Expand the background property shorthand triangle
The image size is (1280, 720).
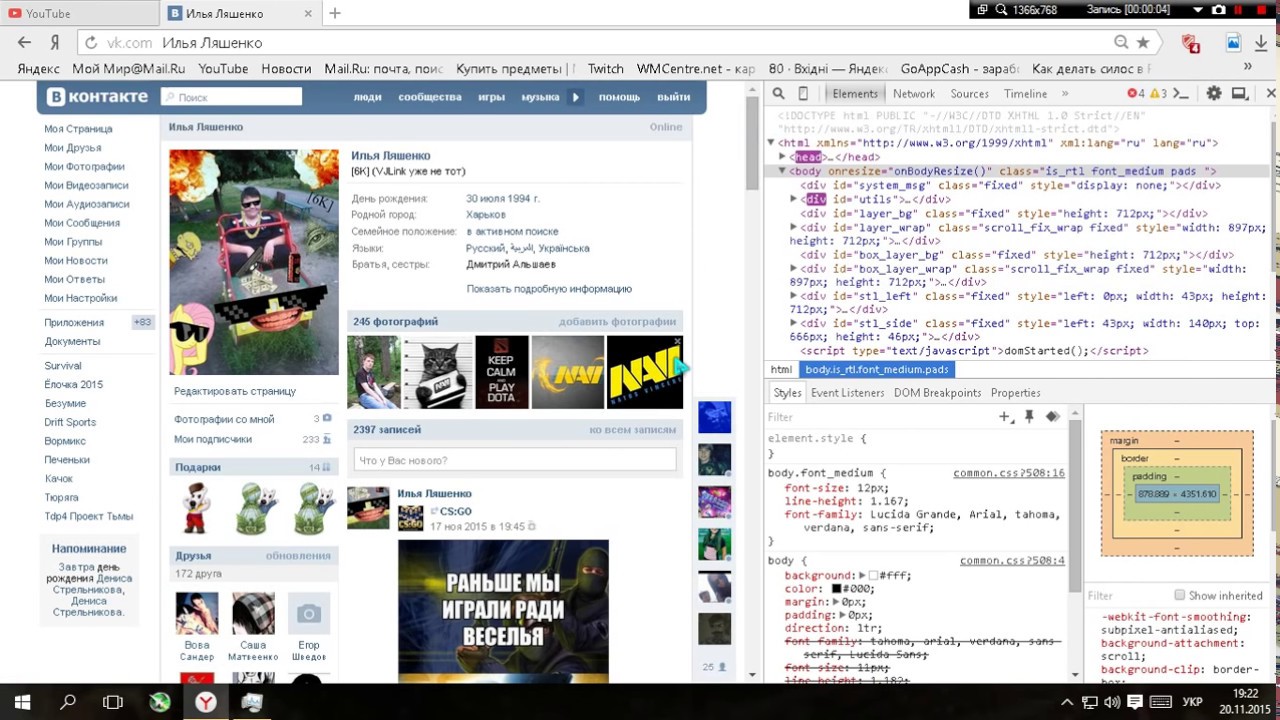point(862,575)
